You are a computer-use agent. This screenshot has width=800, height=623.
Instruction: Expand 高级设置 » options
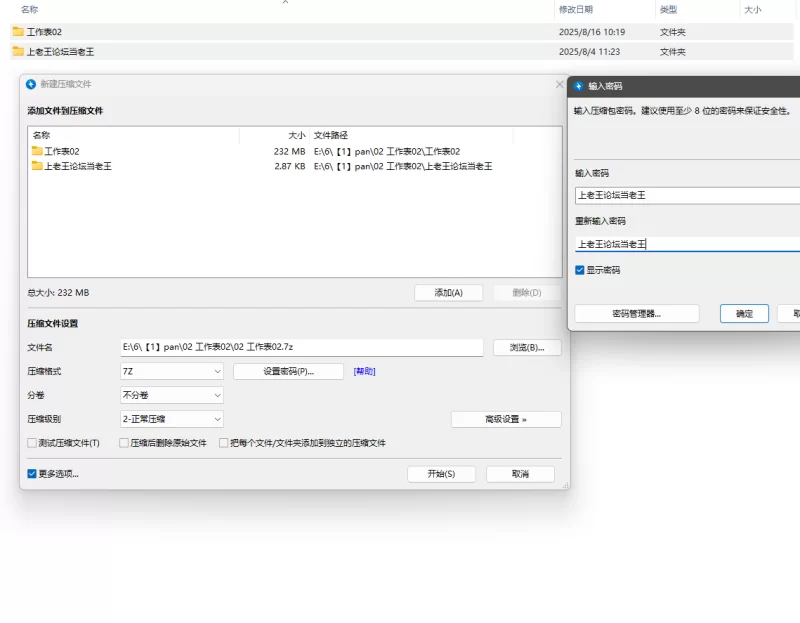point(506,419)
